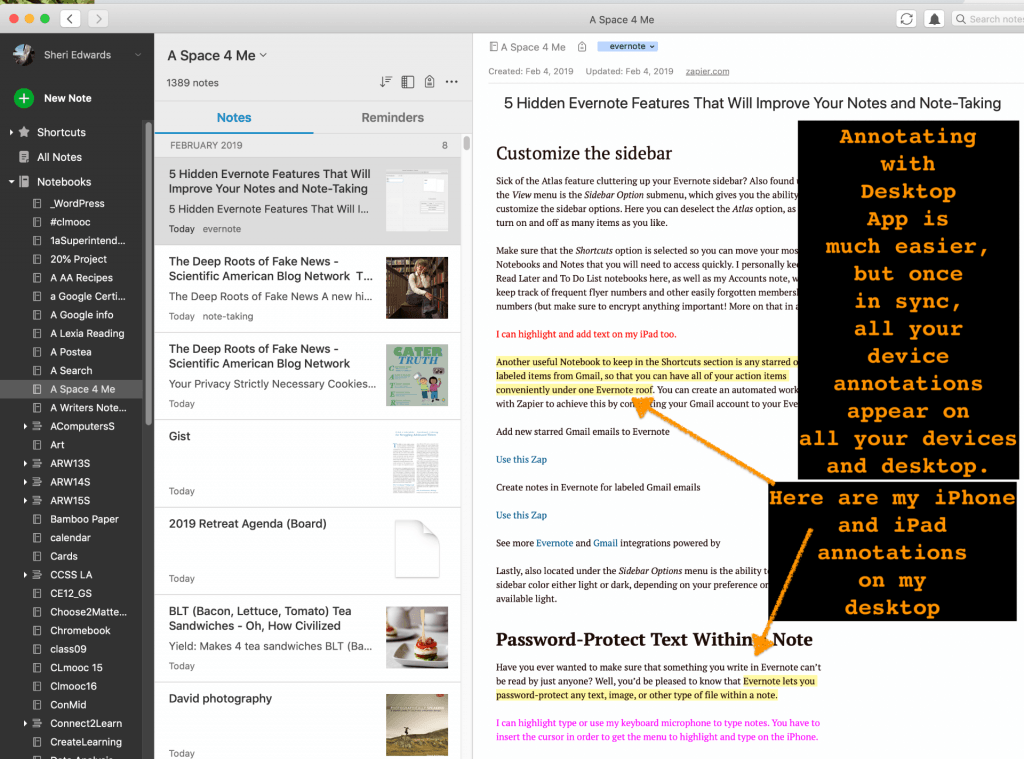Screen dimensions: 1024x759
Task: Open the David photography note
Action: coord(308,721)
